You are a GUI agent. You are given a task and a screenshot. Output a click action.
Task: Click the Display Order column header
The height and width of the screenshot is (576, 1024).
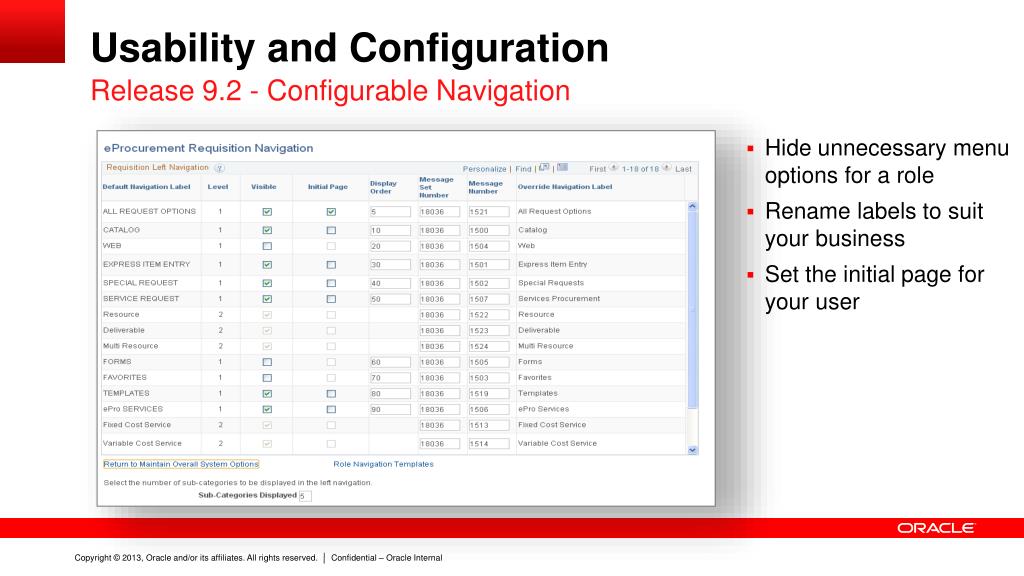pos(383,187)
